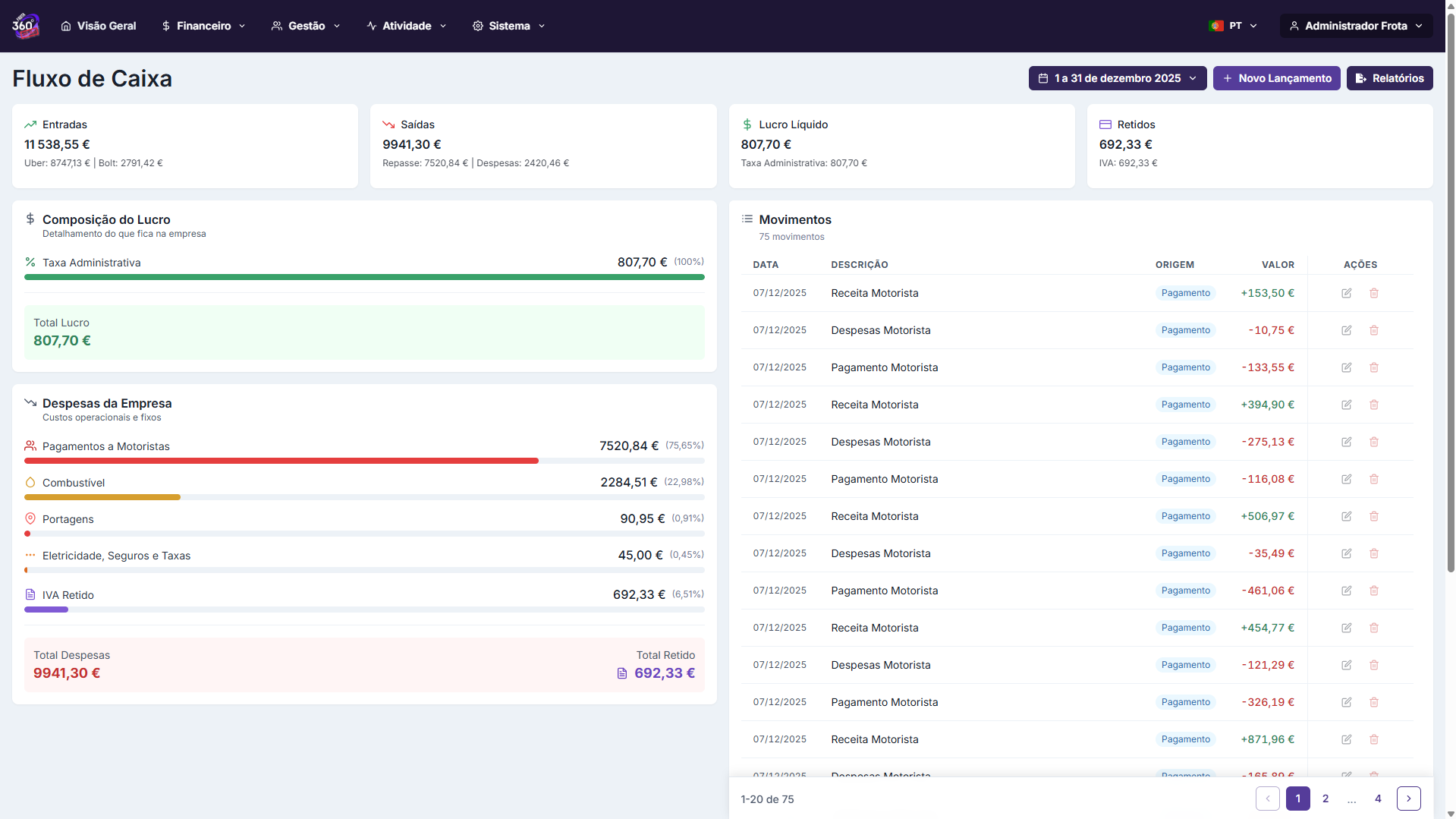This screenshot has width=1456, height=819.
Task: Click Novo Lançamento button
Action: click(x=1276, y=78)
